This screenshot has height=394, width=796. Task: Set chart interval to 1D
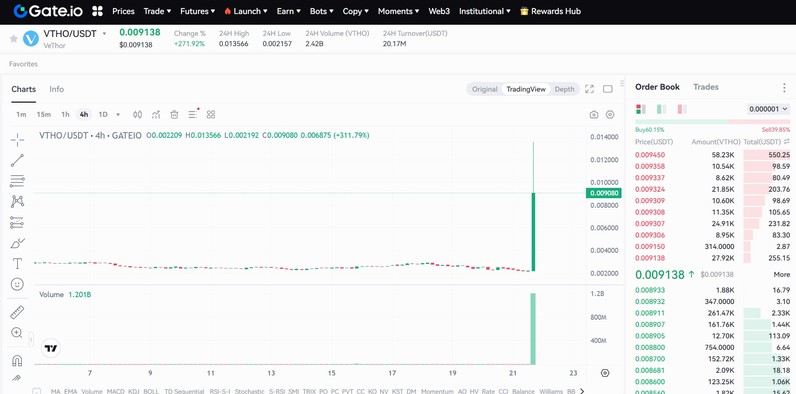click(x=103, y=114)
